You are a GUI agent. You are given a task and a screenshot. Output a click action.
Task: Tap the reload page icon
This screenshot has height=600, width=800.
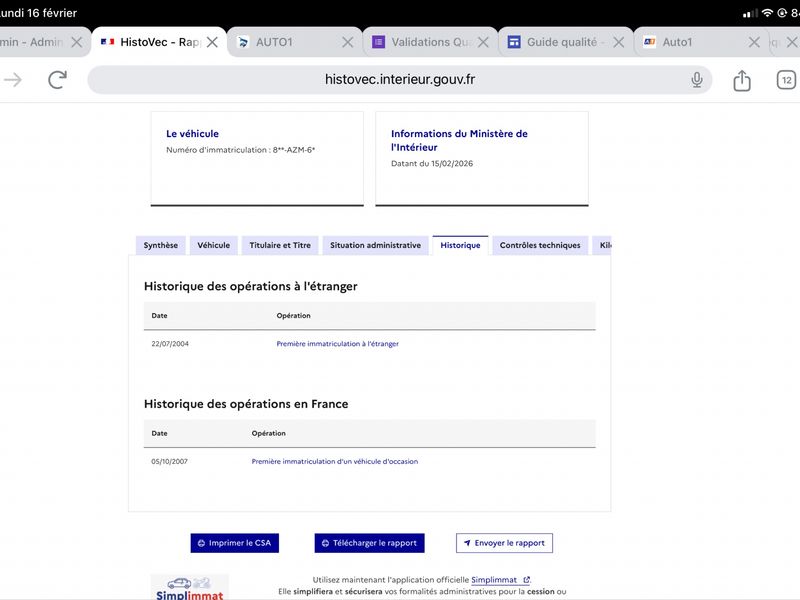pyautogui.click(x=58, y=80)
